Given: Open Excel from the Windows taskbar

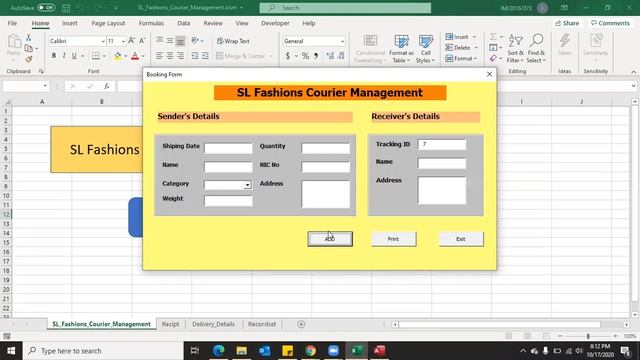Looking at the screenshot, I should (x=357, y=351).
